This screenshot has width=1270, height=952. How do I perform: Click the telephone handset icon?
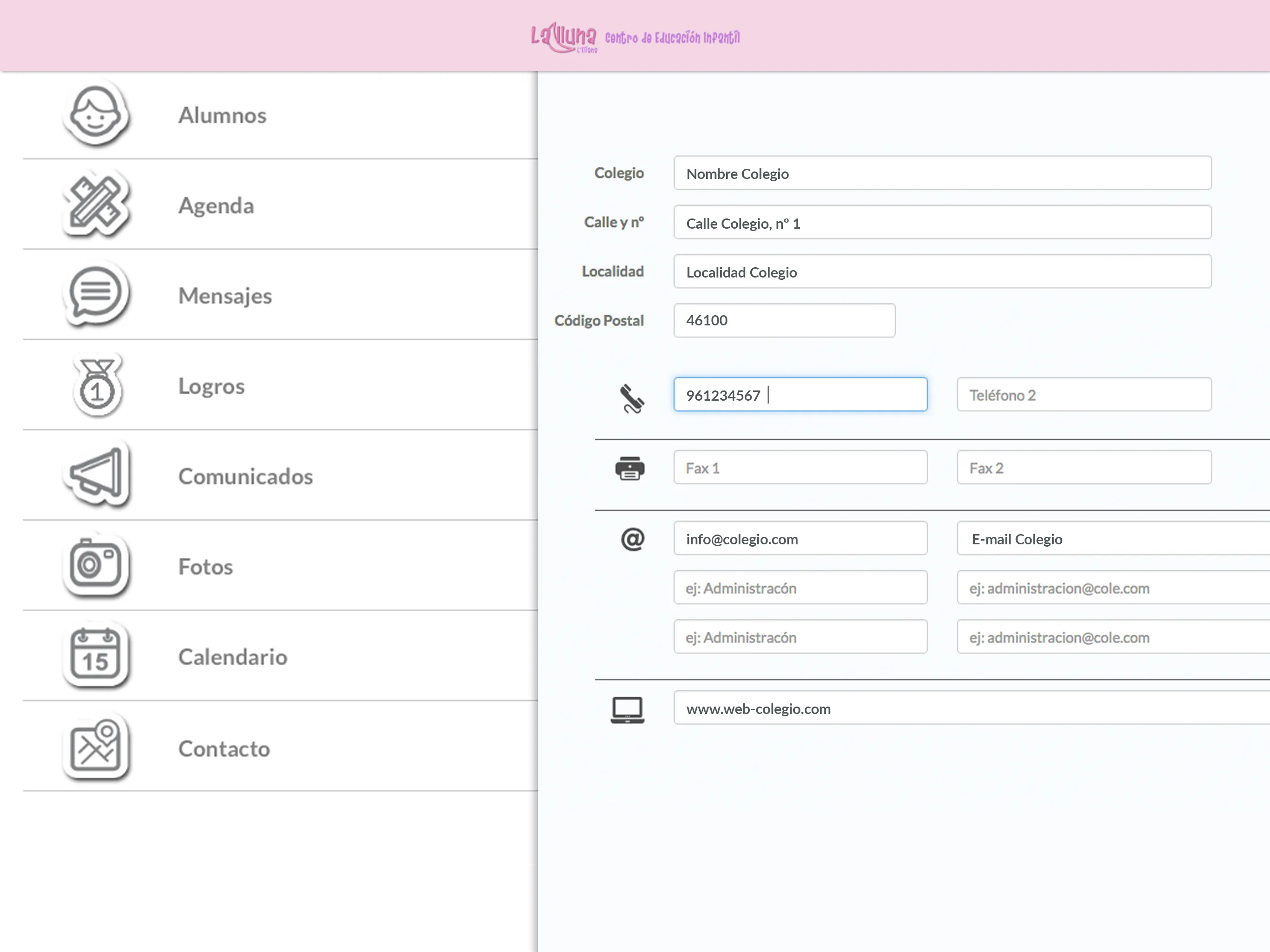tap(632, 398)
